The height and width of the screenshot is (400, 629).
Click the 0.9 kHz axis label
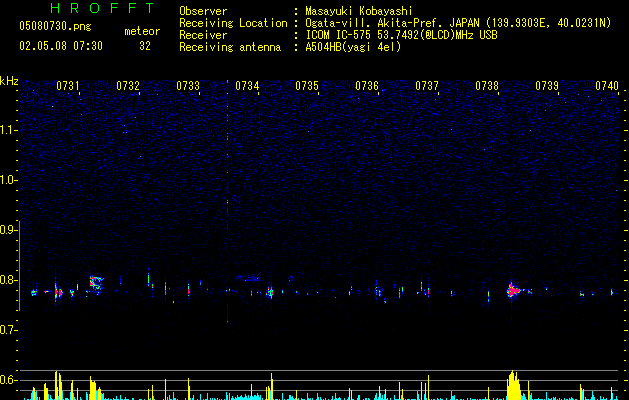point(8,230)
